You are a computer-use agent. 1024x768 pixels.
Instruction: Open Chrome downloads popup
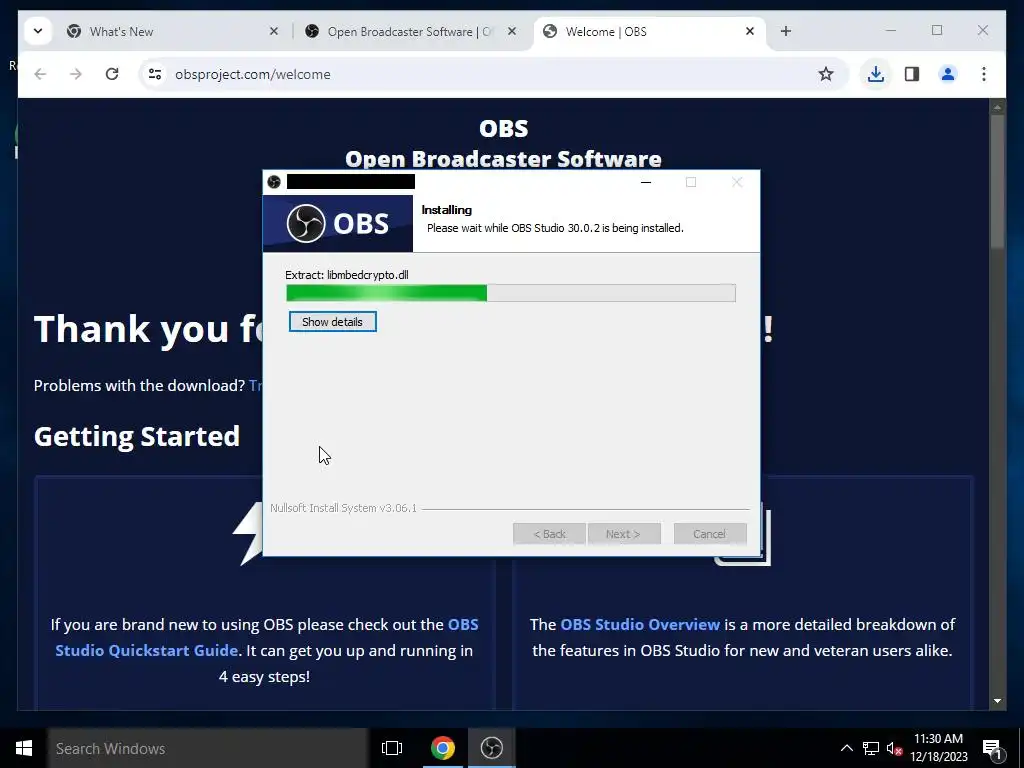pos(876,74)
